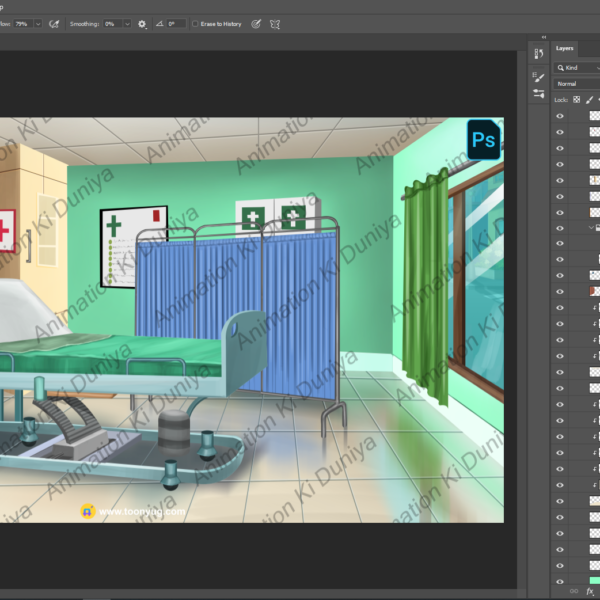Hide the layer with beige floor thumbnail

(x=560, y=501)
